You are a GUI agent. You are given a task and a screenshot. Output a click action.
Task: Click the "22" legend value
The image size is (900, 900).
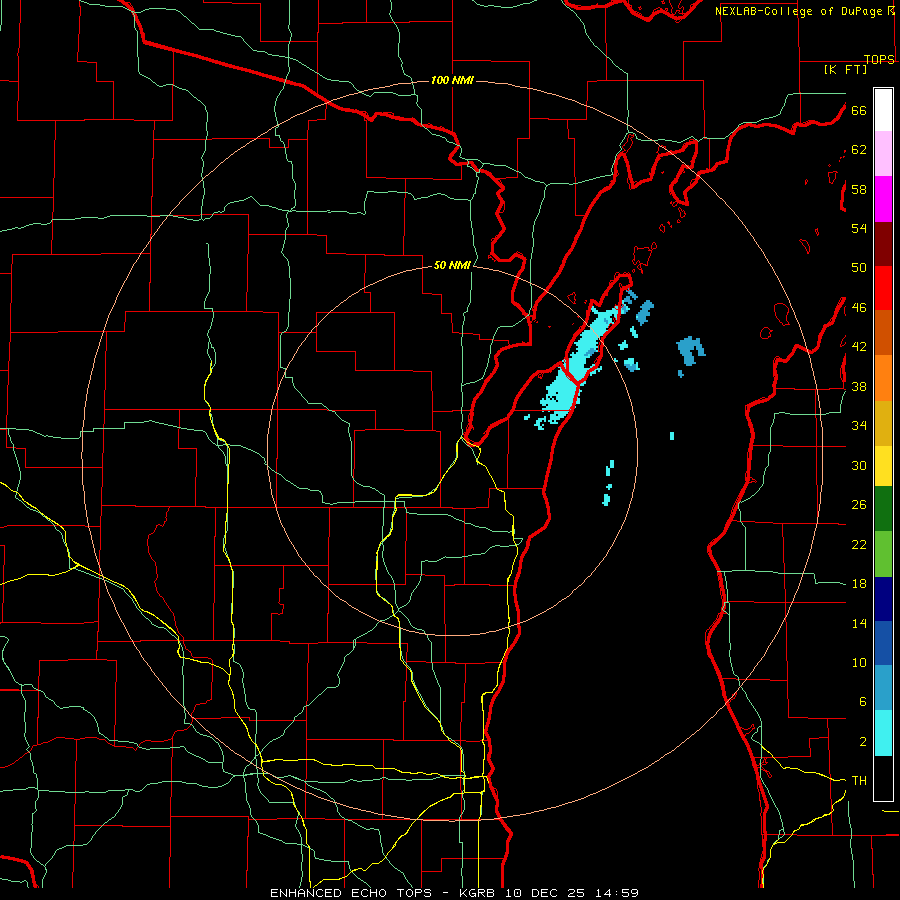point(859,544)
